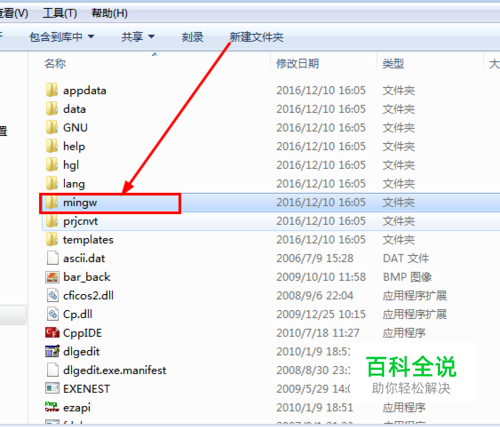500x427 pixels.
Task: Select the hgl folder icon
Action: 52,165
